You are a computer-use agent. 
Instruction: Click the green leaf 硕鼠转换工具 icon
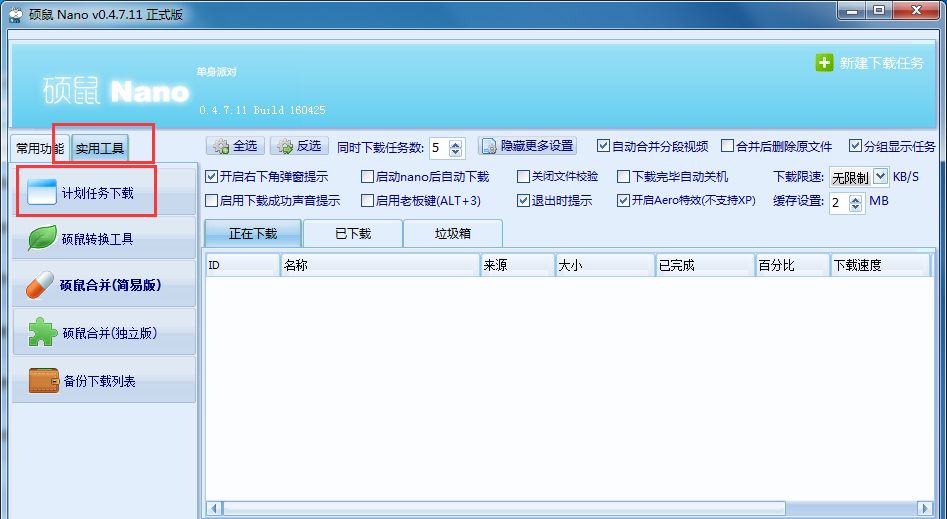[42, 238]
